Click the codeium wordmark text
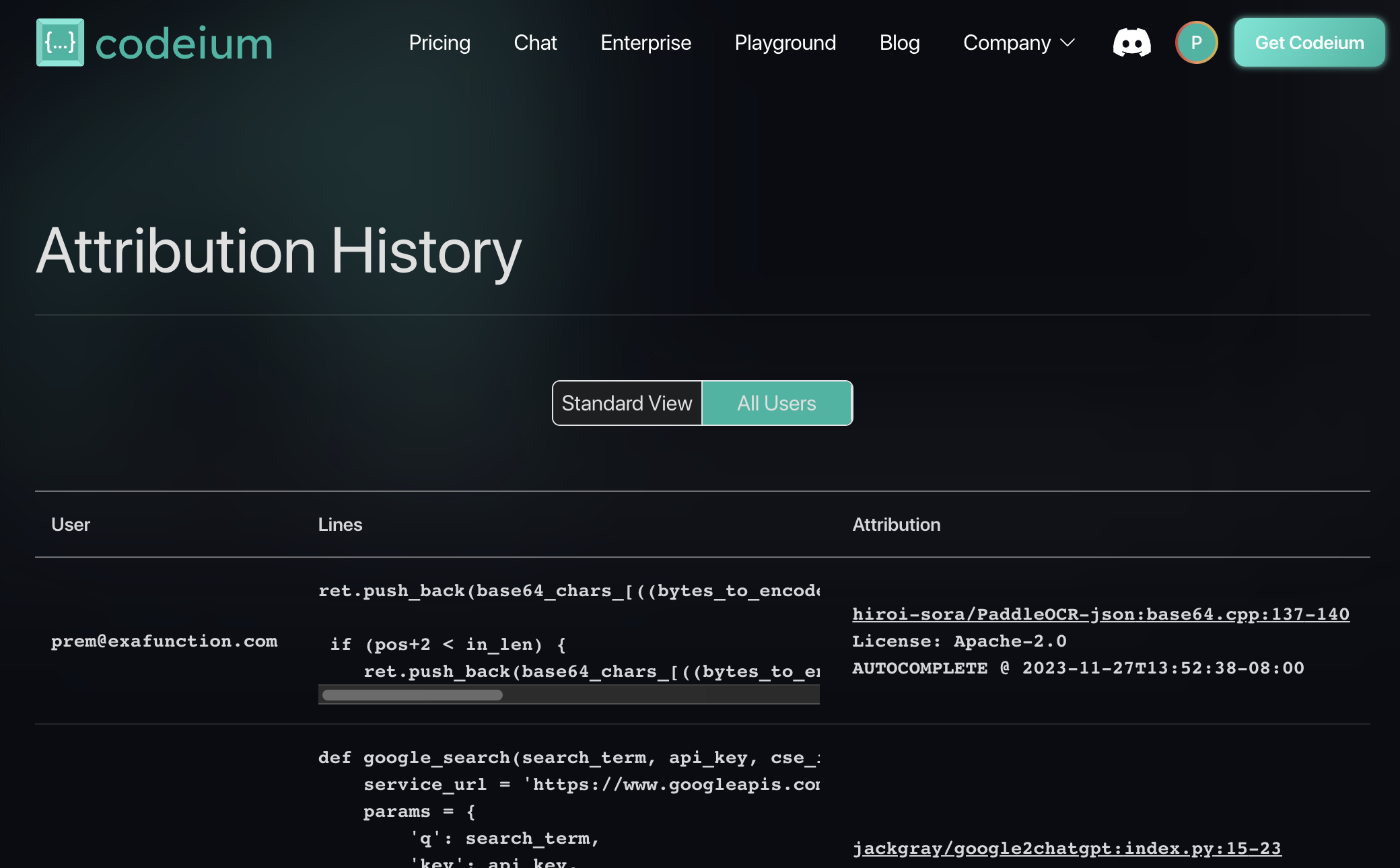Screen dimensions: 1400x868 point(184,44)
